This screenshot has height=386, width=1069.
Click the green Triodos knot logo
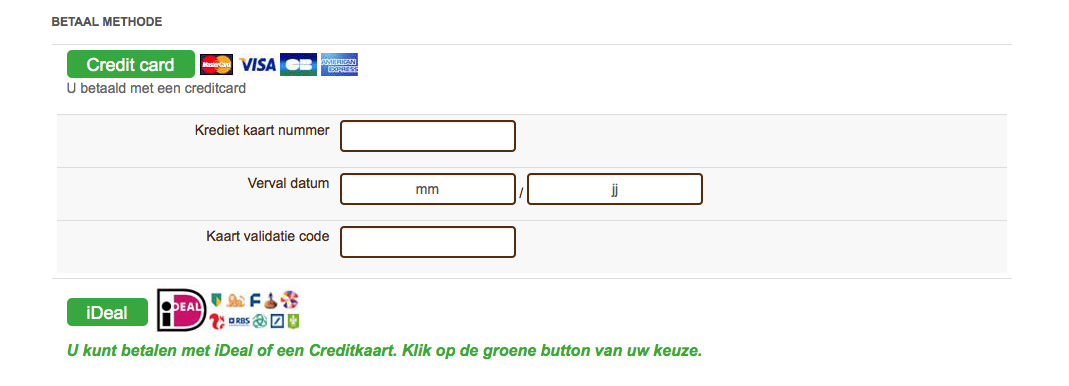coord(260,321)
